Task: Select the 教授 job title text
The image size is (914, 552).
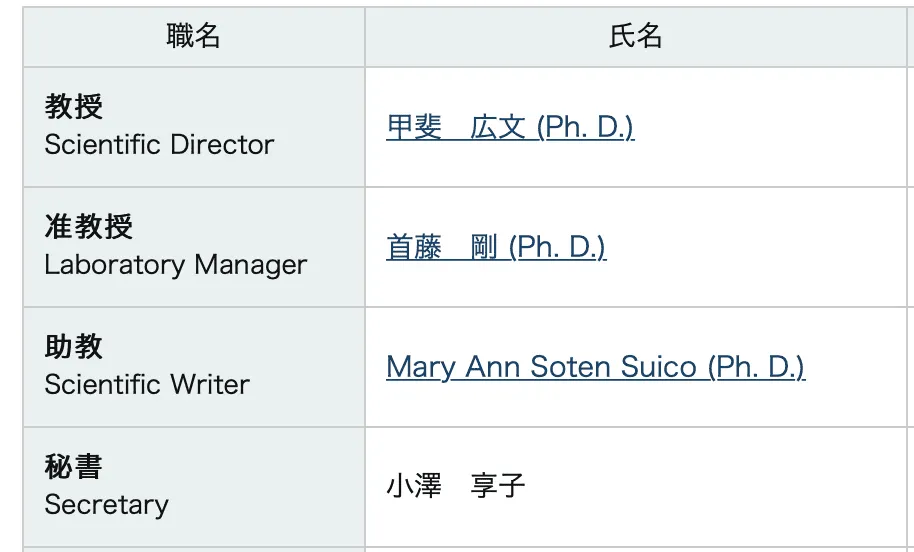Action: [x=74, y=107]
